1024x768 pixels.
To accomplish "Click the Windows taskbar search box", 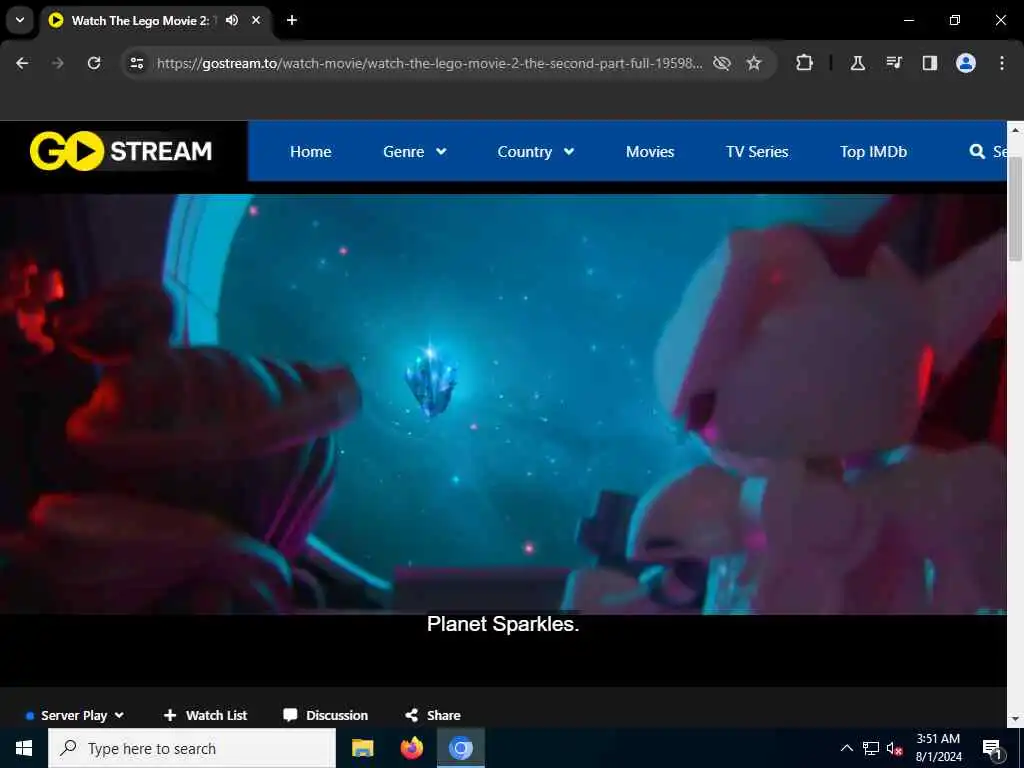I will click(x=192, y=748).
